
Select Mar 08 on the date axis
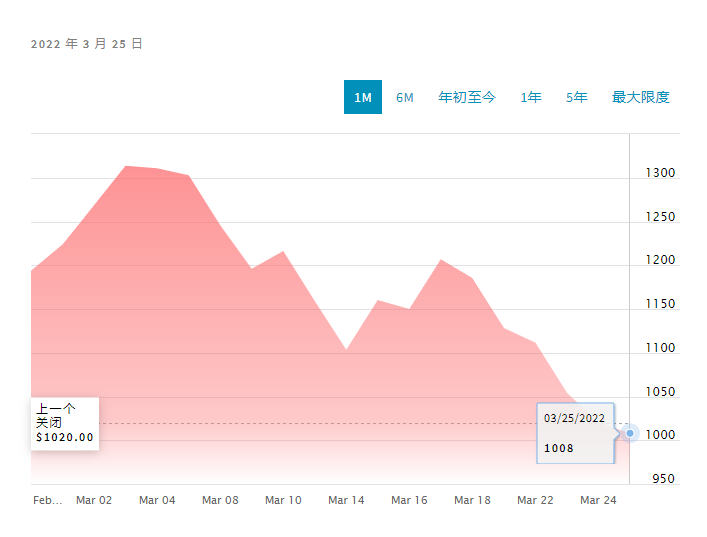tap(220, 500)
